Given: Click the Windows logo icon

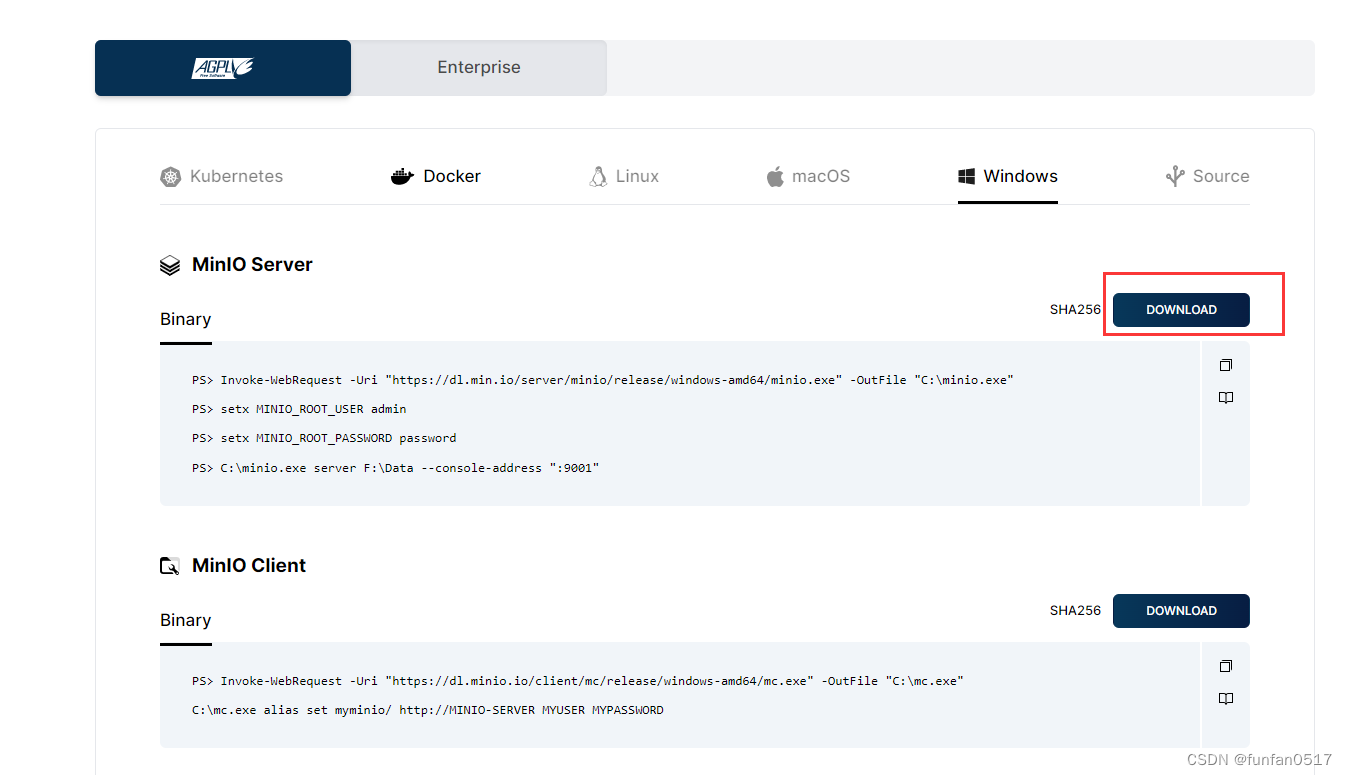Looking at the screenshot, I should pyautogui.click(x=967, y=177).
